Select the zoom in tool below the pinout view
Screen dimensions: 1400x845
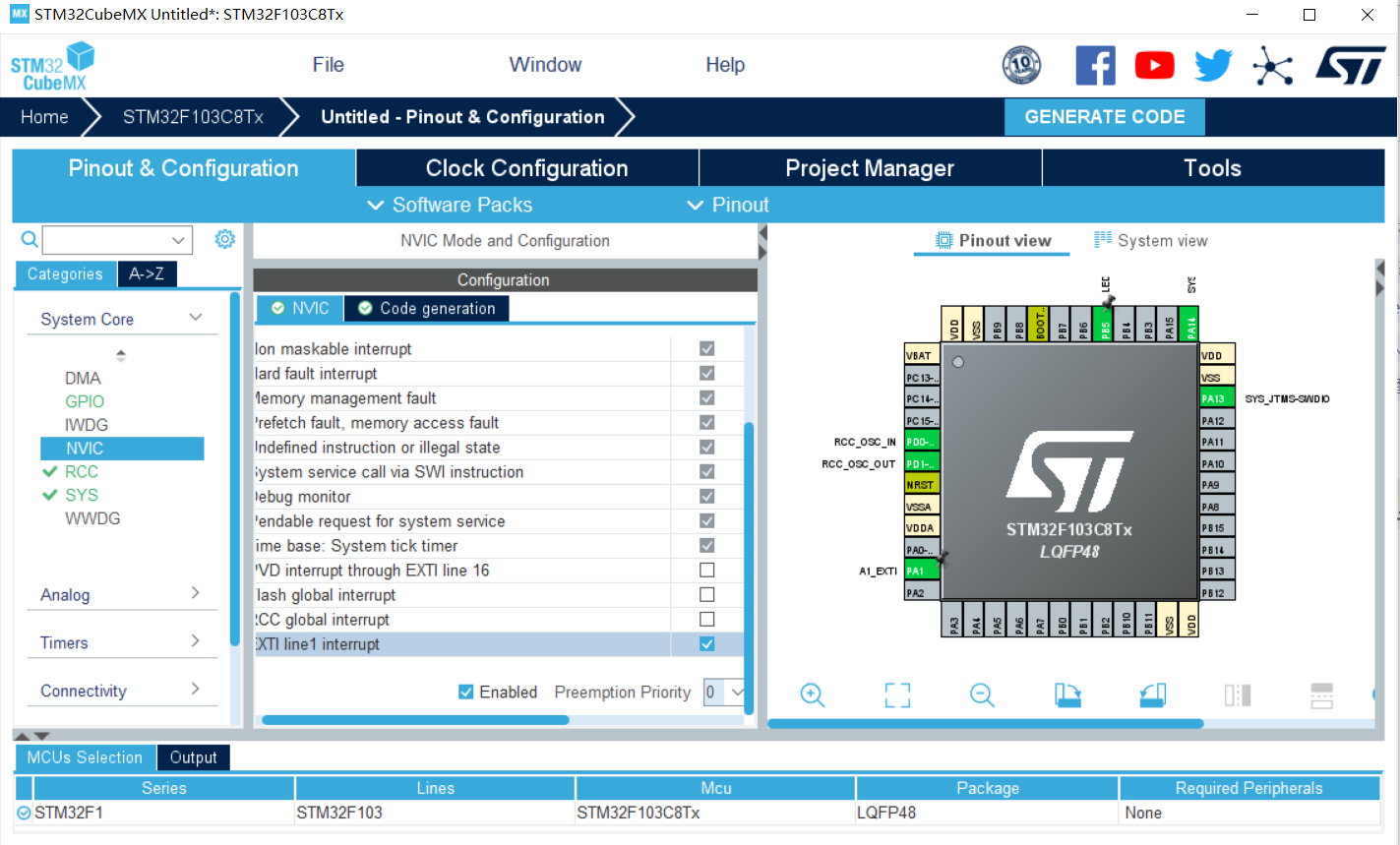813,695
